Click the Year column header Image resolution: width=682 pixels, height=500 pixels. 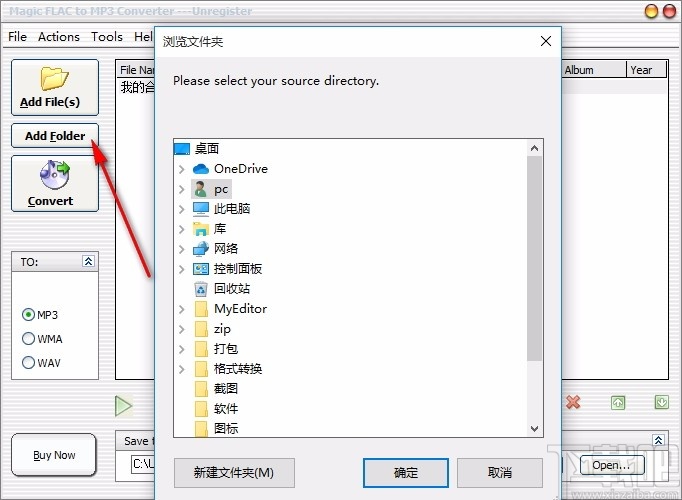tap(646, 70)
